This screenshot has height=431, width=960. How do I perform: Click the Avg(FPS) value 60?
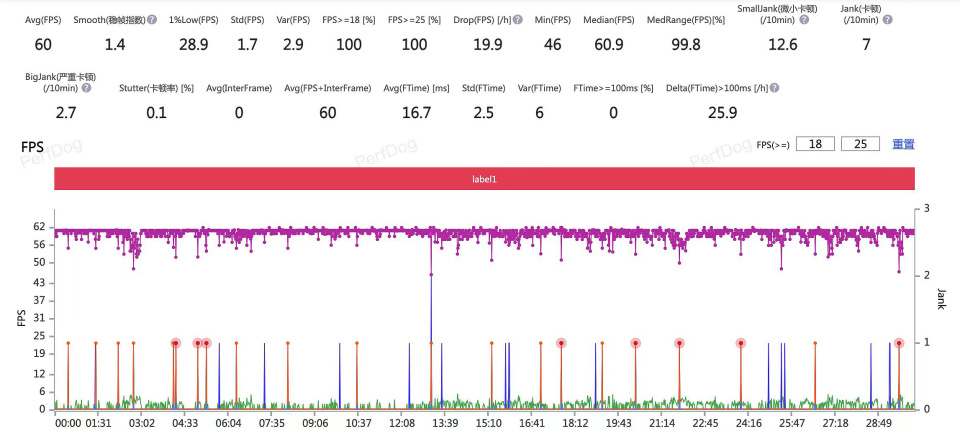pos(43,45)
